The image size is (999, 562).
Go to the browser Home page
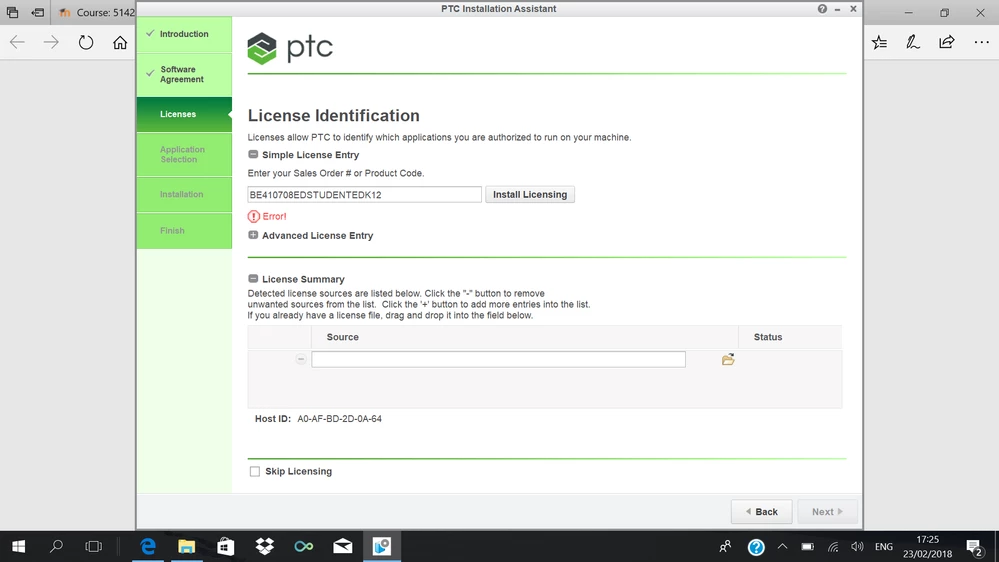coord(120,43)
